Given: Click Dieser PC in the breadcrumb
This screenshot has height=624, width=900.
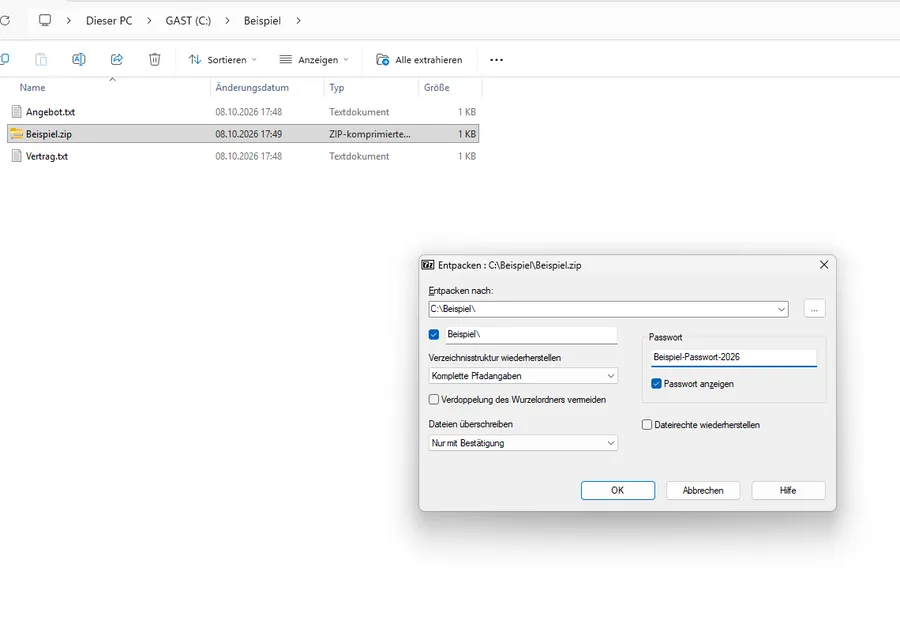Looking at the screenshot, I should (109, 21).
